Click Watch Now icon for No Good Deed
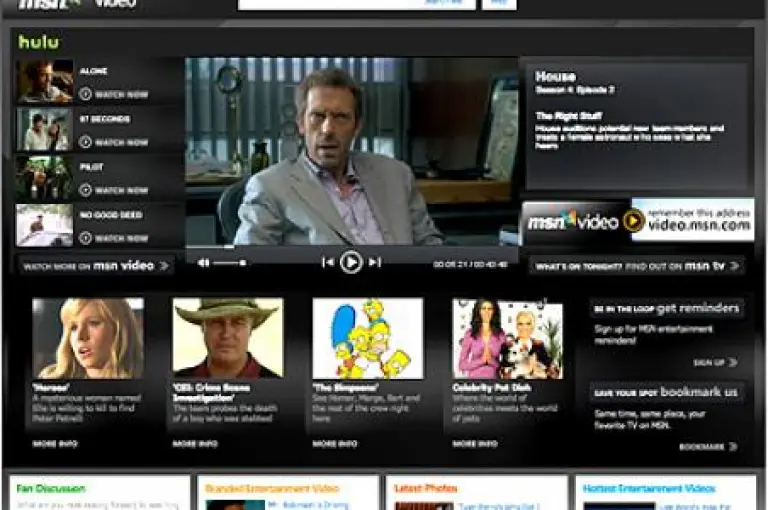Viewport: 768px width, 510px height. click(x=85, y=238)
